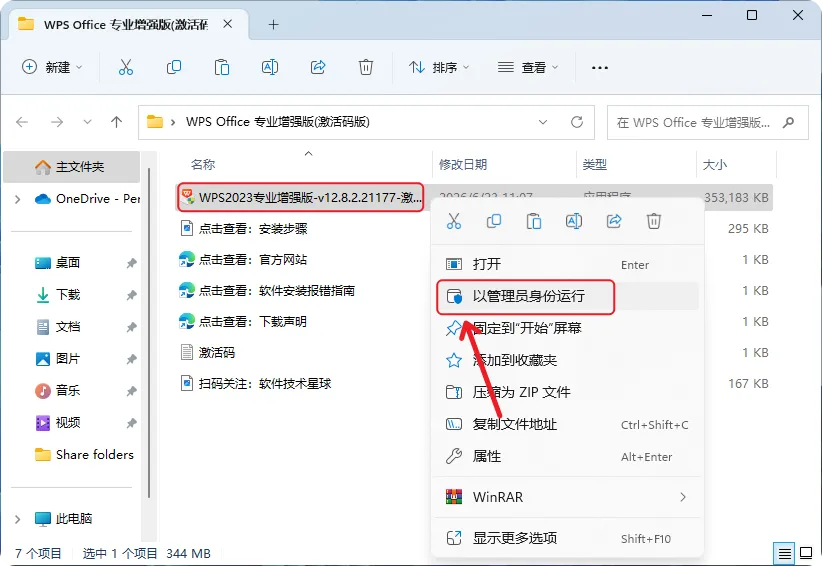Screen dimensions: 822x566
Task: Open Share folders in the sidebar
Action: click(x=84, y=454)
